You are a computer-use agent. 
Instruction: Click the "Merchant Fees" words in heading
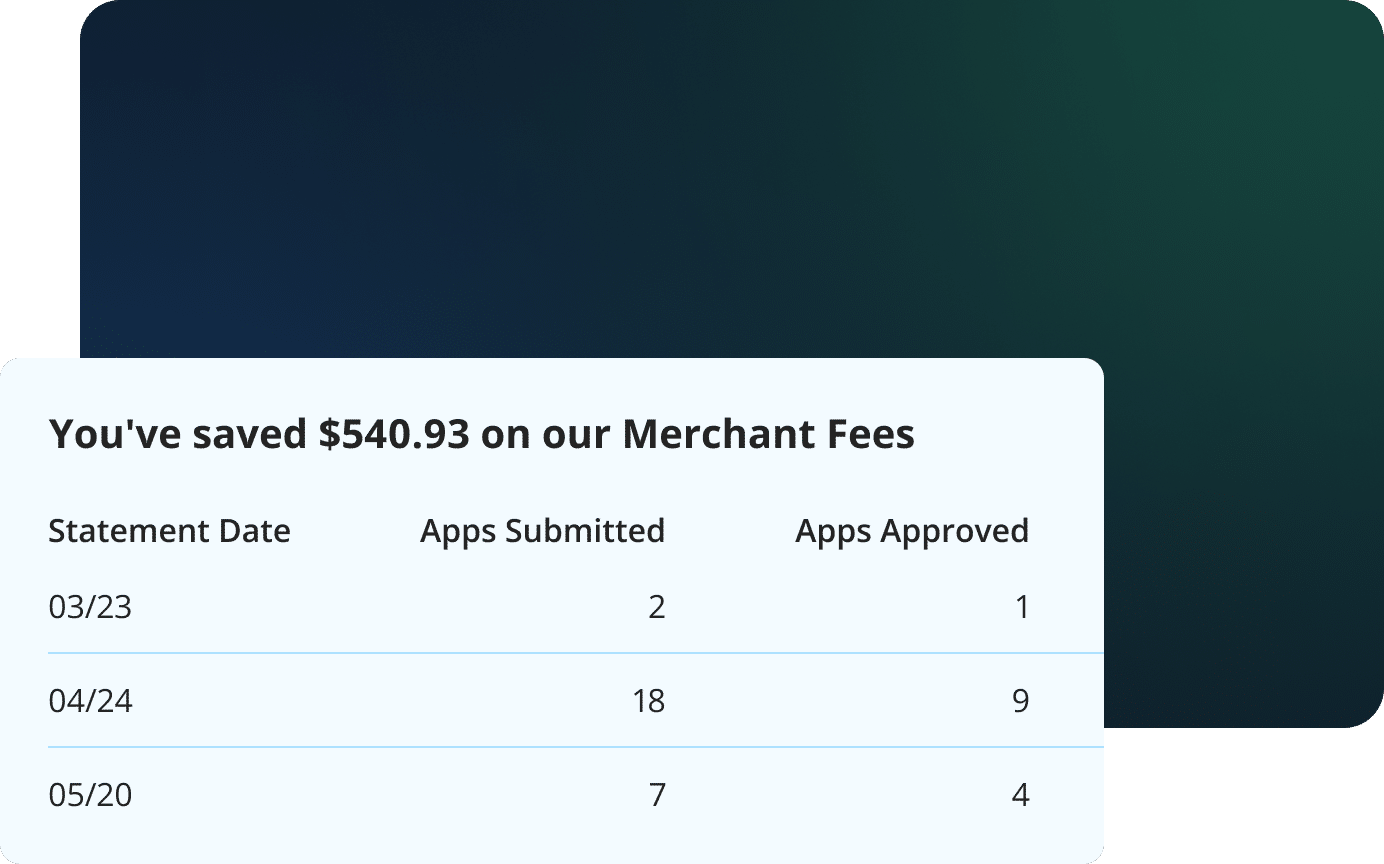pyautogui.click(x=768, y=435)
